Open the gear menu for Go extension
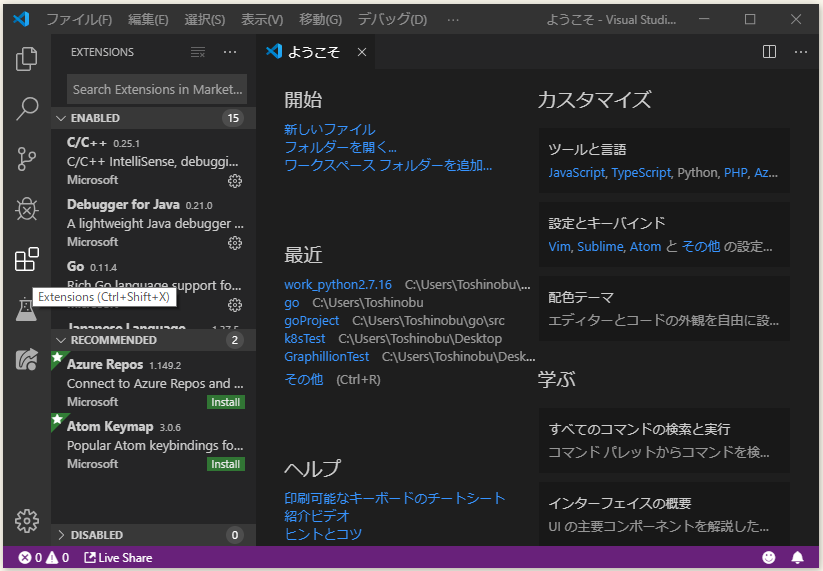Screen dimensions: 823x571 point(235,305)
